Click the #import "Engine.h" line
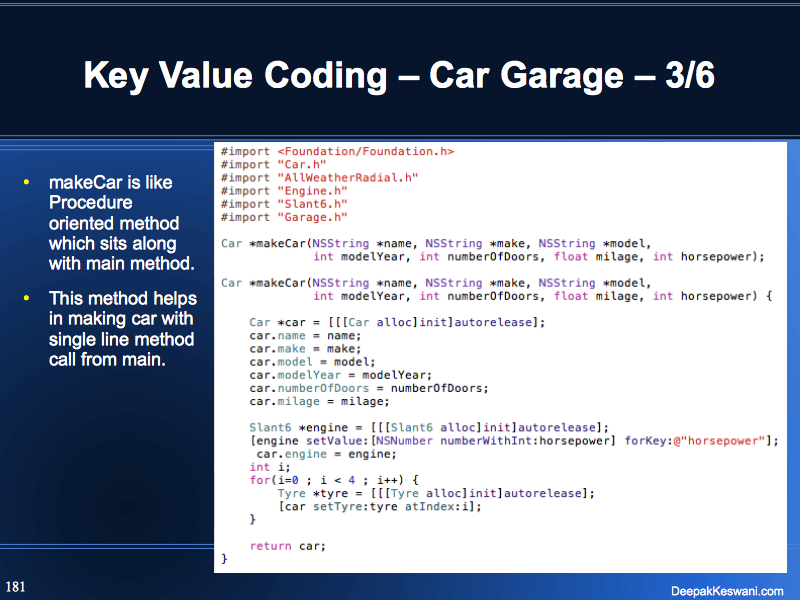 click(x=284, y=190)
